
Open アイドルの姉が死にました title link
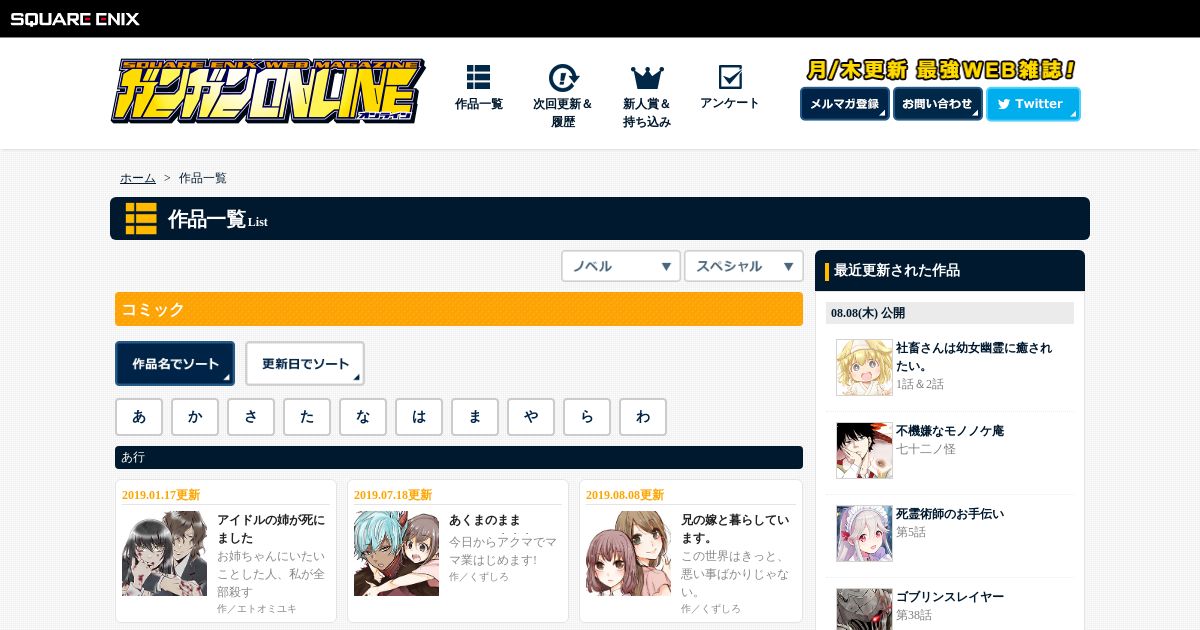[271, 529]
